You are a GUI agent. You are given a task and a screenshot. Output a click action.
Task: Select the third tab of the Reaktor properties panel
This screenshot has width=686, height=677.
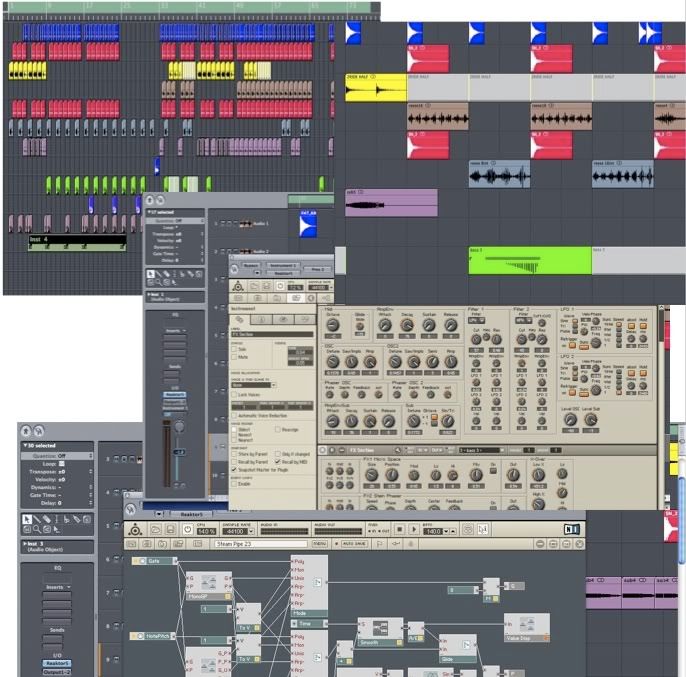point(283,319)
